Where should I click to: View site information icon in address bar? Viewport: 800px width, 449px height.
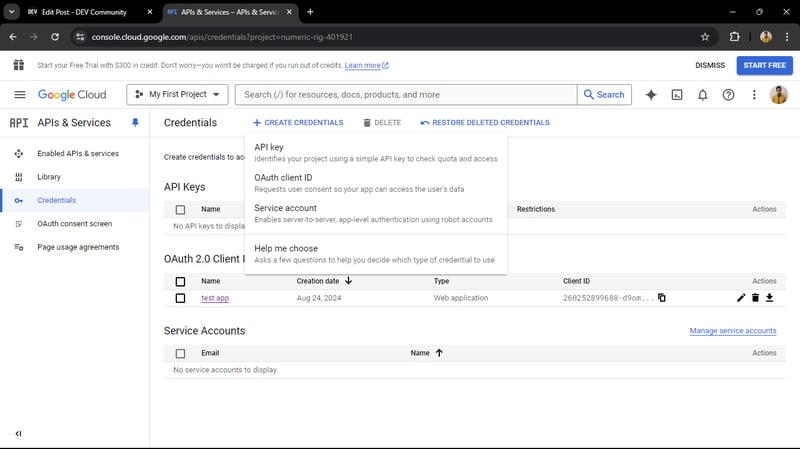coord(80,37)
